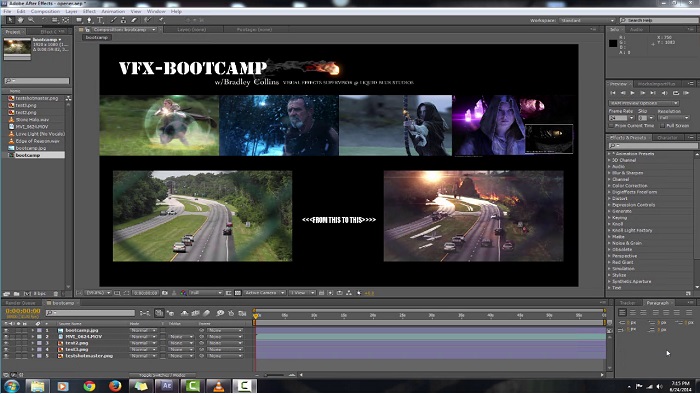This screenshot has width=700, height=394.
Task: Expand the Keying effects category
Action: [609, 217]
